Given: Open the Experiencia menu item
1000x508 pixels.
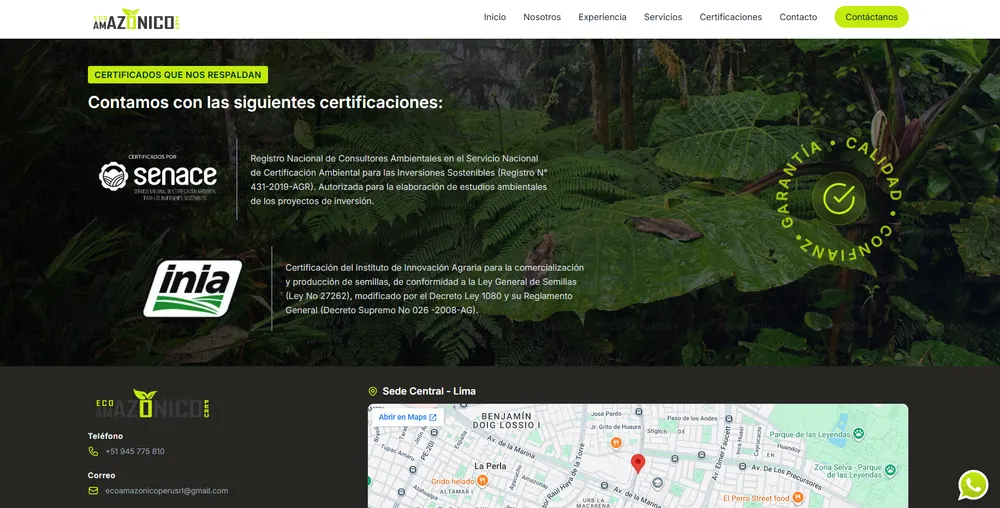Looking at the screenshot, I should click(x=602, y=17).
